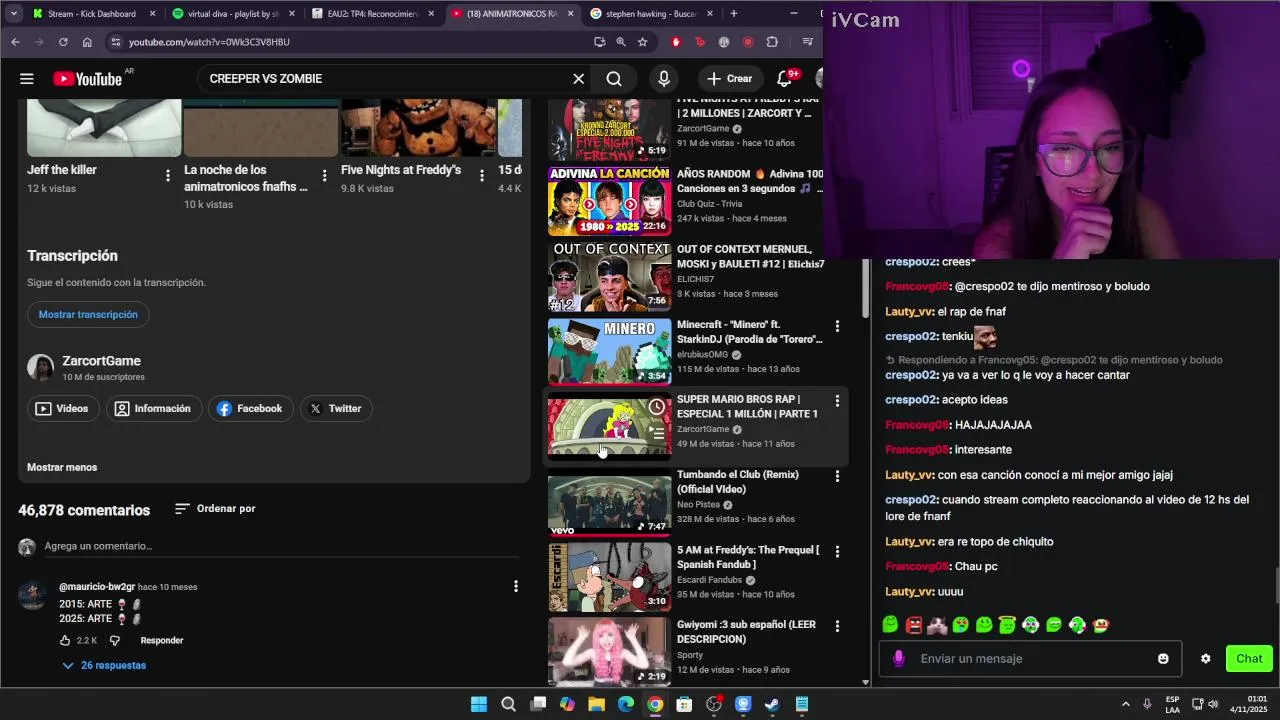Reload the page in browser toolbar

click(x=63, y=42)
